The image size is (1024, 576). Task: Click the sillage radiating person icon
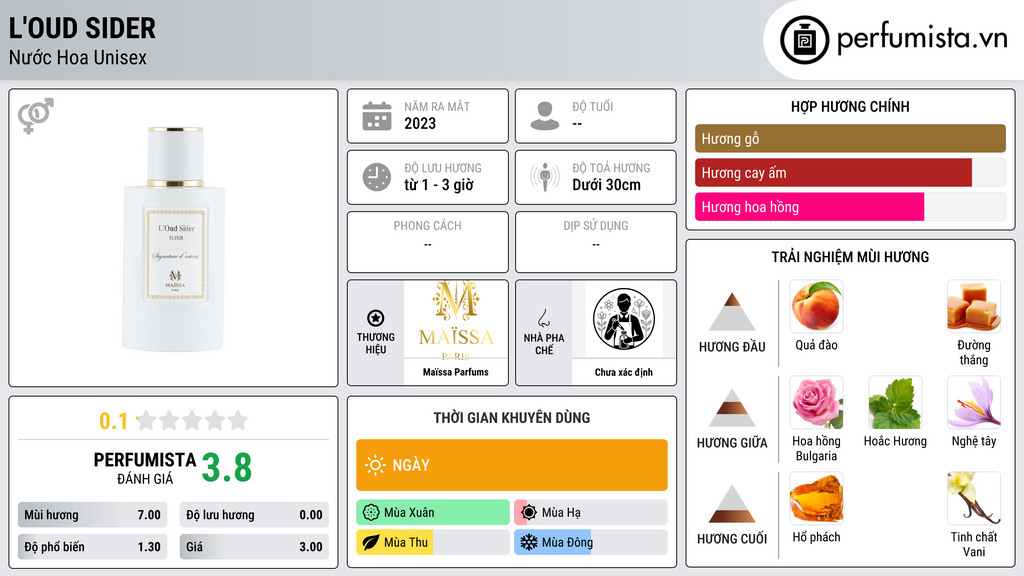[545, 177]
